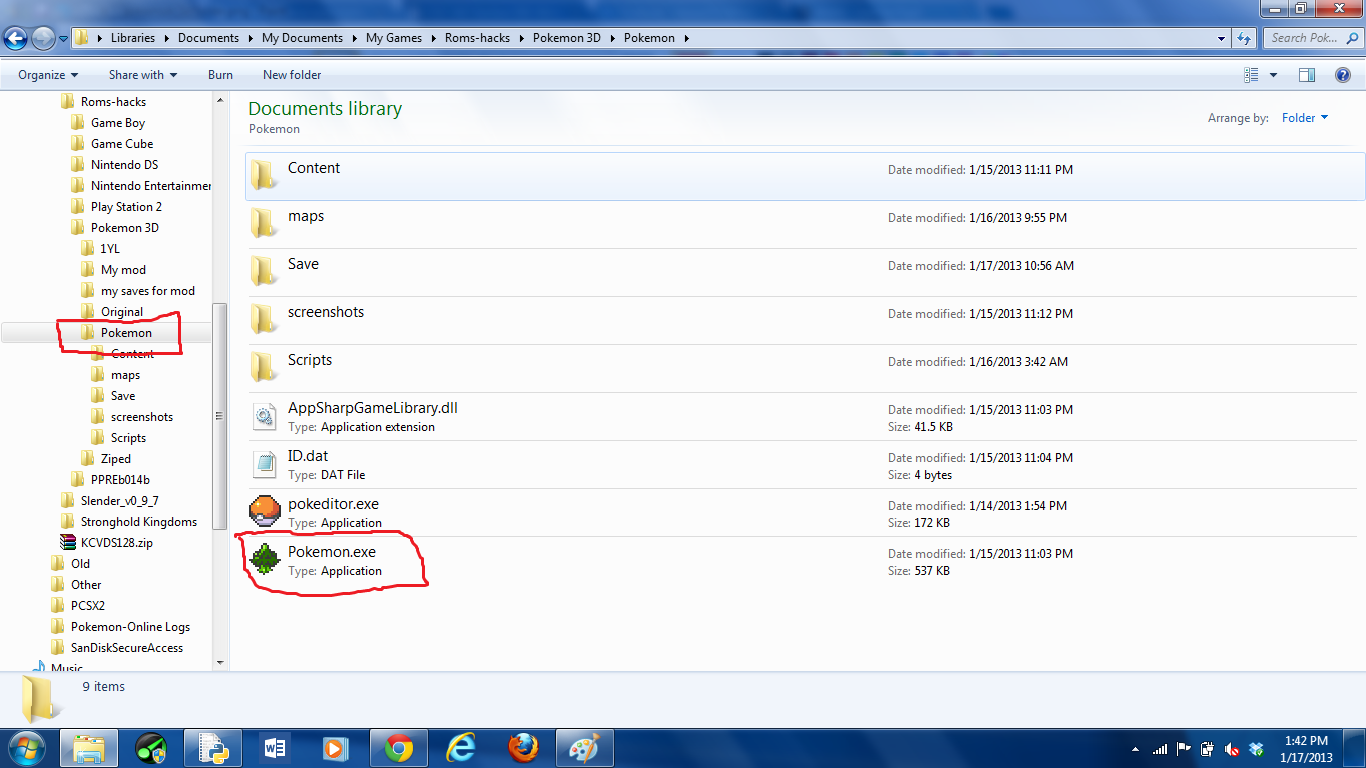
Task: Show hidden icons in the system tray
Action: (x=1134, y=748)
